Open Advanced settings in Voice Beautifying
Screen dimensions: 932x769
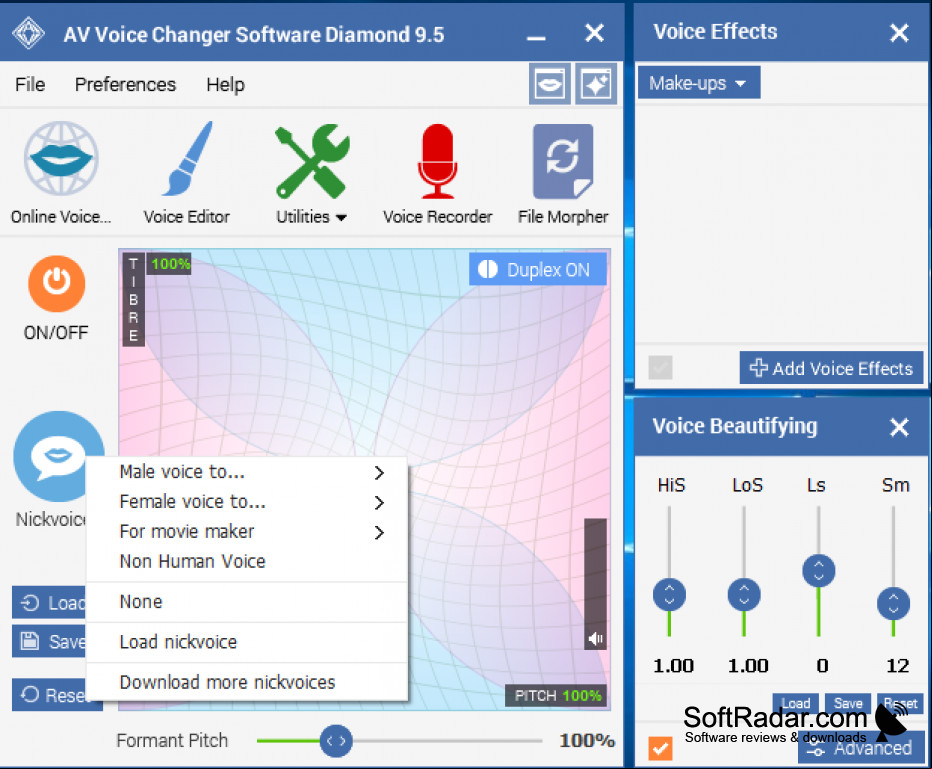861,748
